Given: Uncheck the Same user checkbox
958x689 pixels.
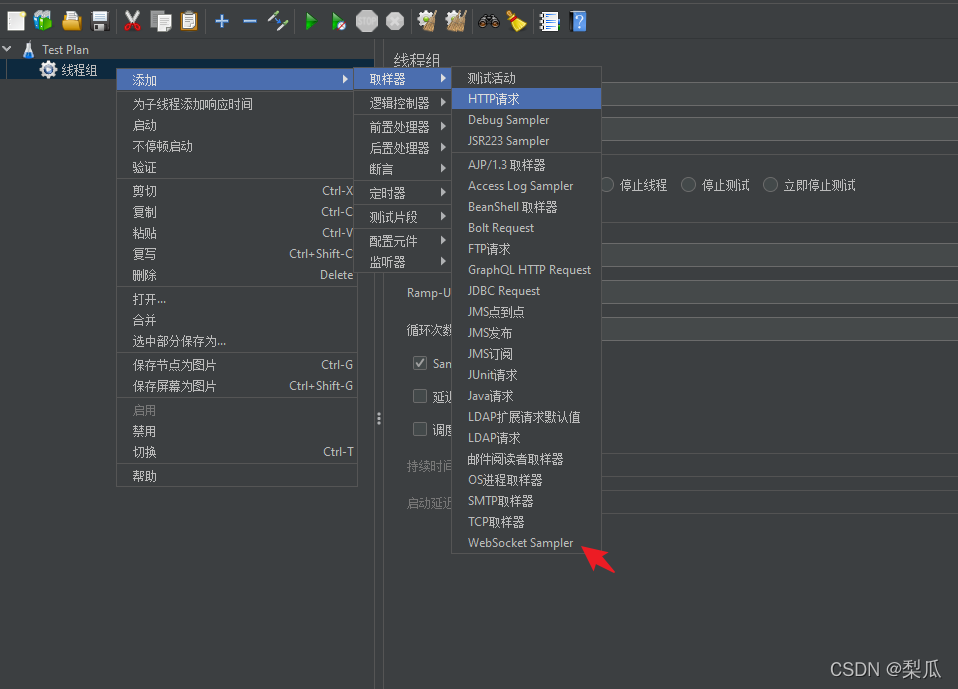Looking at the screenshot, I should click(420, 363).
